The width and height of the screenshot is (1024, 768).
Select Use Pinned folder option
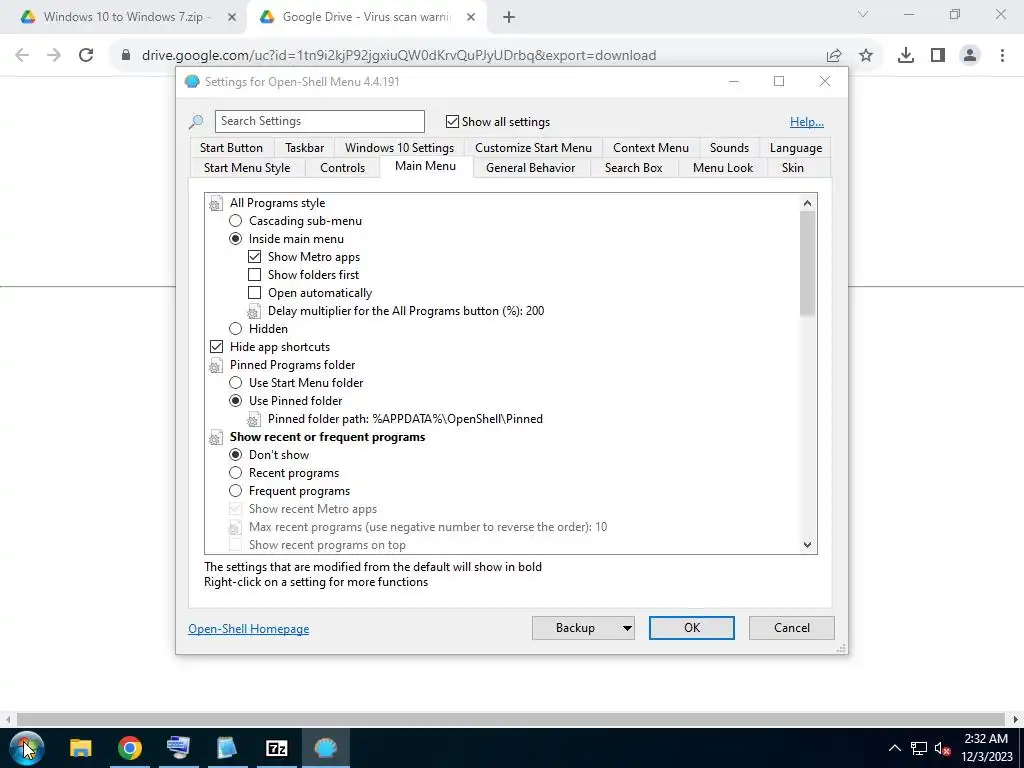(x=236, y=401)
